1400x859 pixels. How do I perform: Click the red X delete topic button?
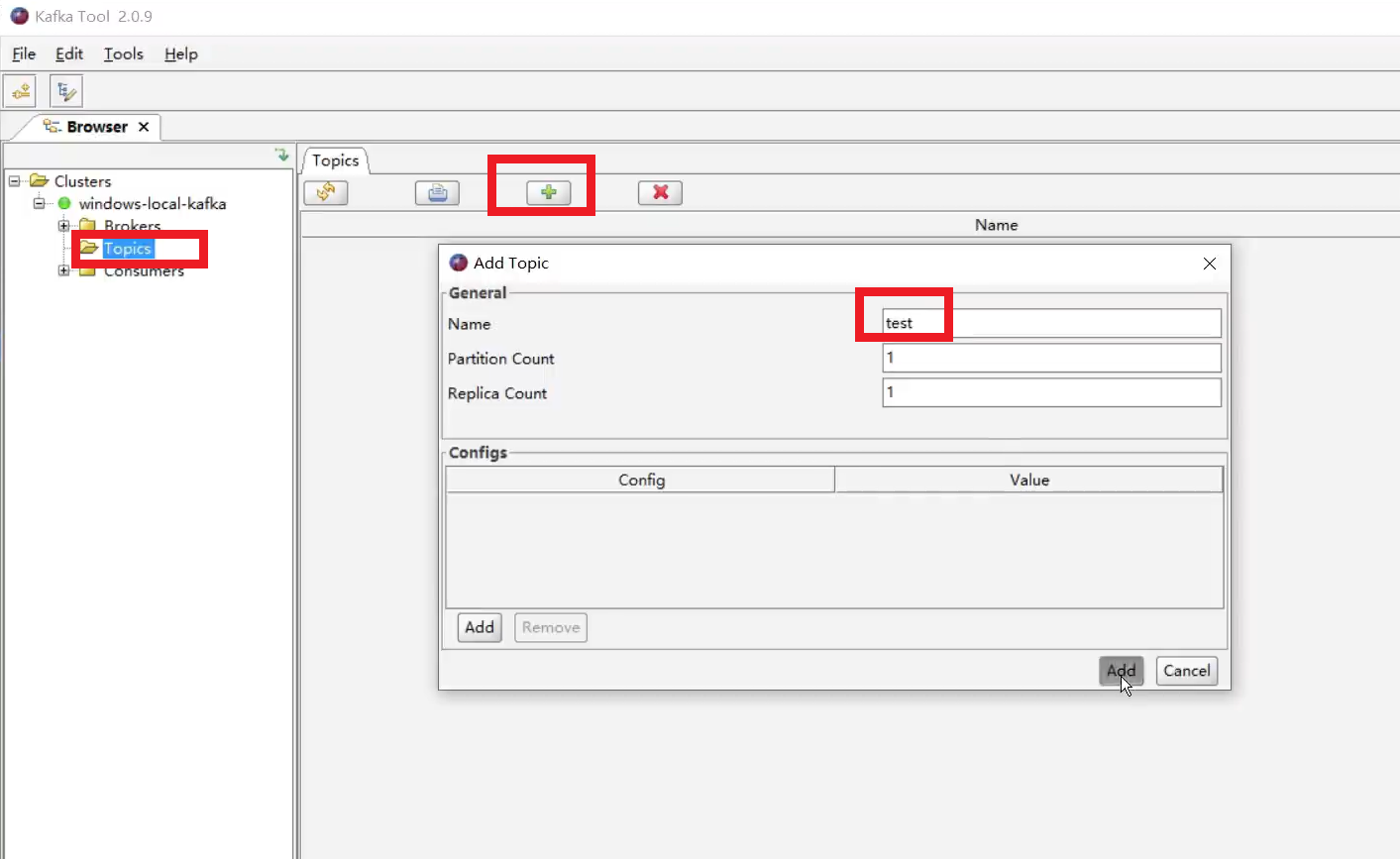point(661,192)
